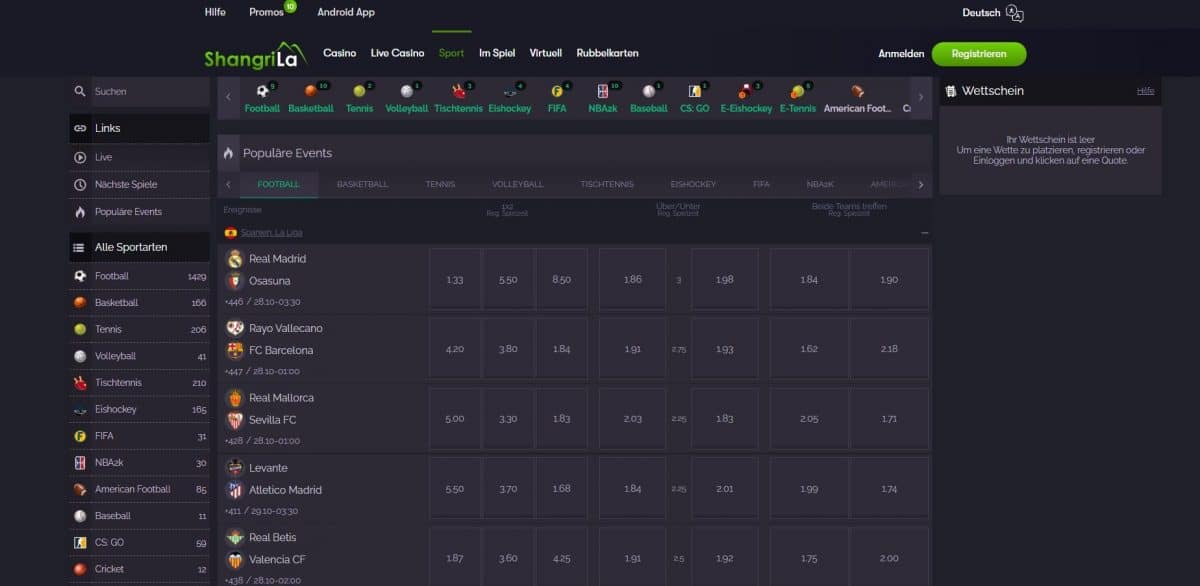Click the language globe icon beside Deutsch

(x=1015, y=14)
